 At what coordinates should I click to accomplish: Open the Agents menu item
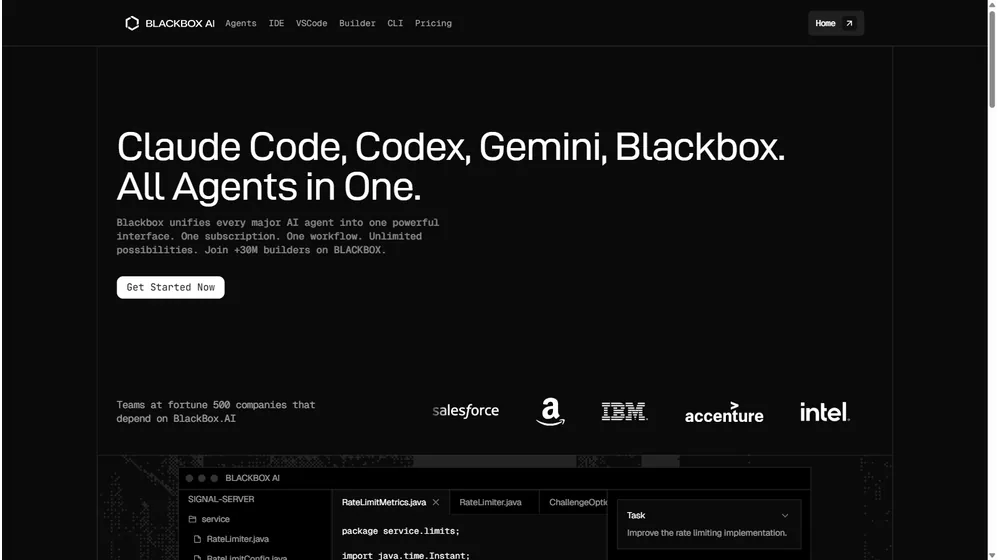click(x=240, y=23)
